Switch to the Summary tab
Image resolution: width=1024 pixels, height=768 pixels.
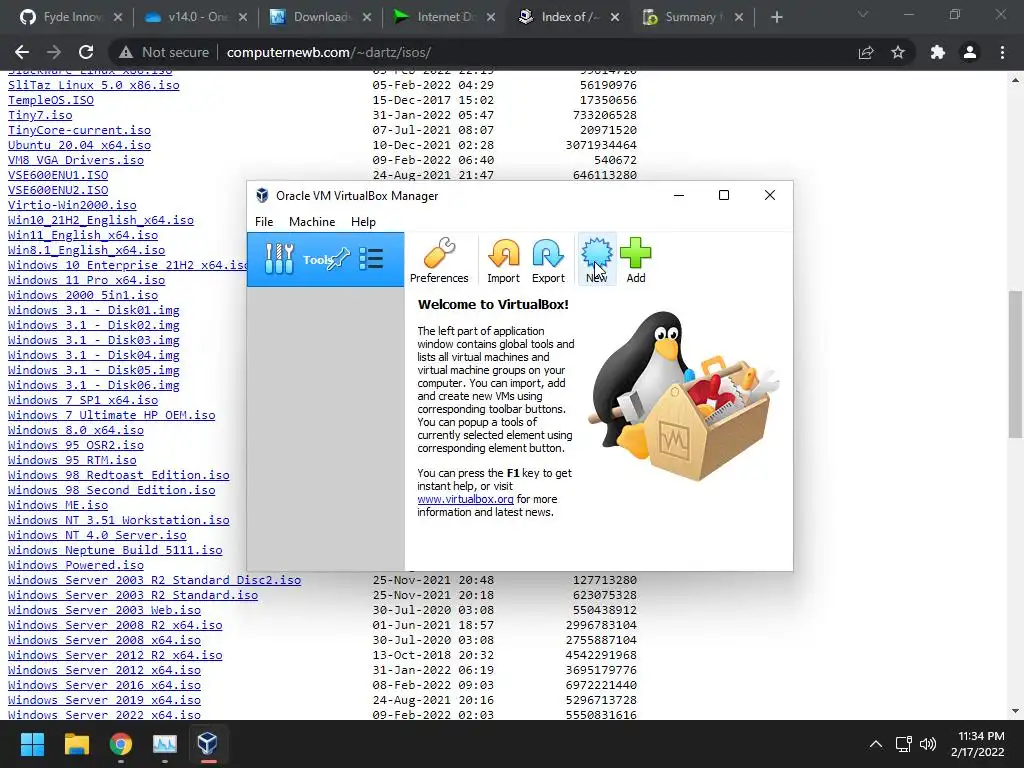692,17
